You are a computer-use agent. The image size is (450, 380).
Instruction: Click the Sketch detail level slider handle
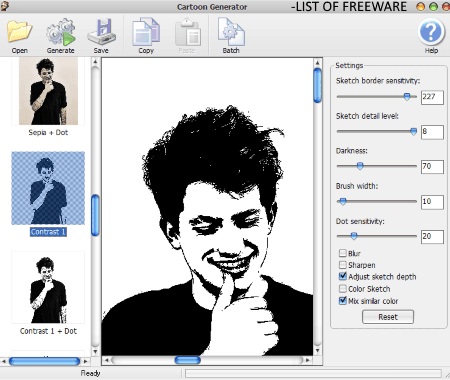pyautogui.click(x=413, y=132)
